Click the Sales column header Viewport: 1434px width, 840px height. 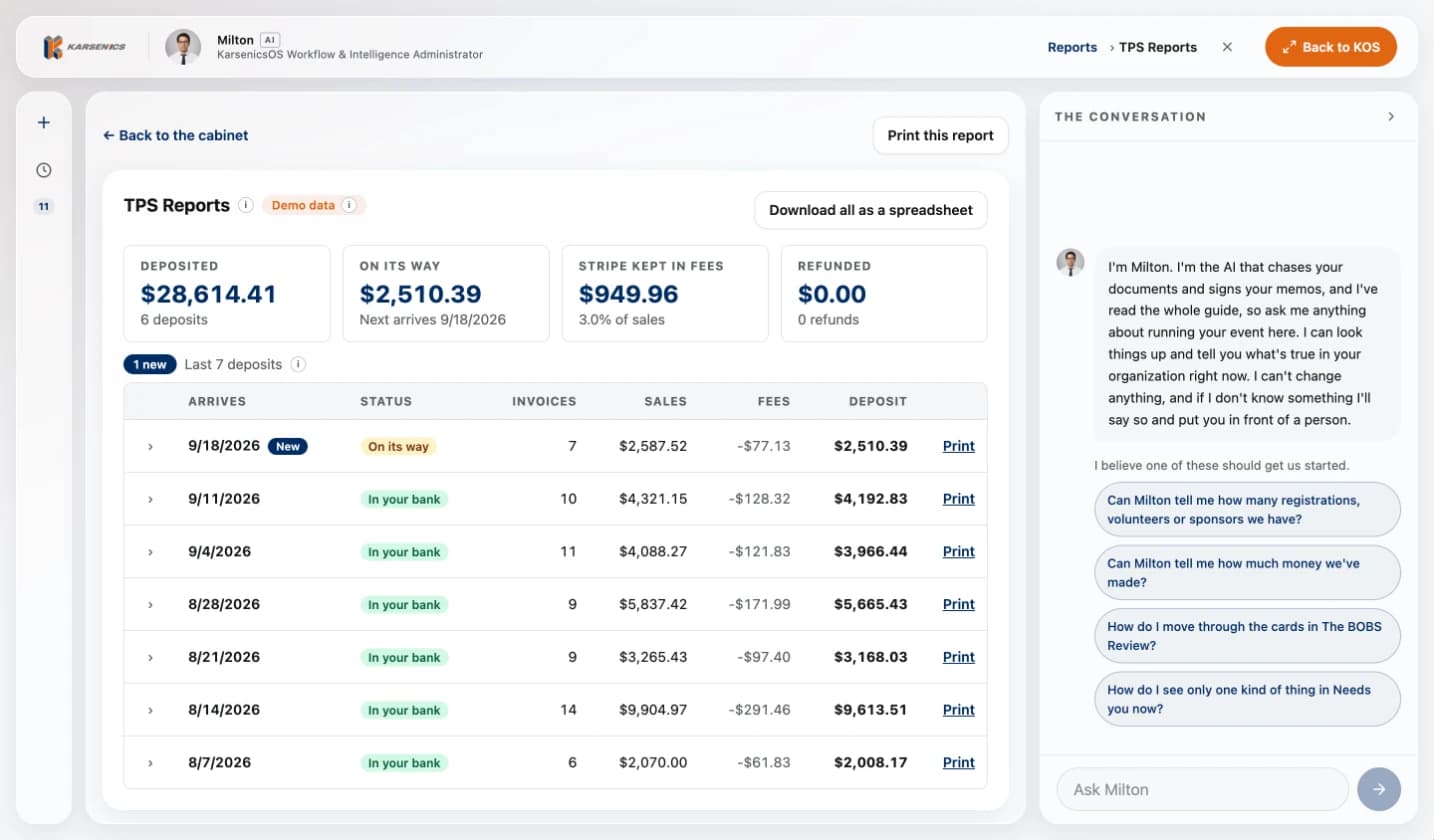coord(665,401)
